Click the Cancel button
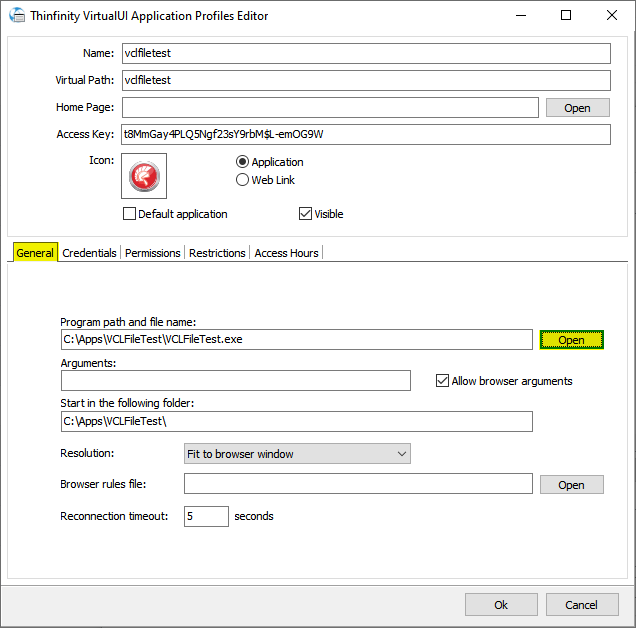 (x=582, y=605)
